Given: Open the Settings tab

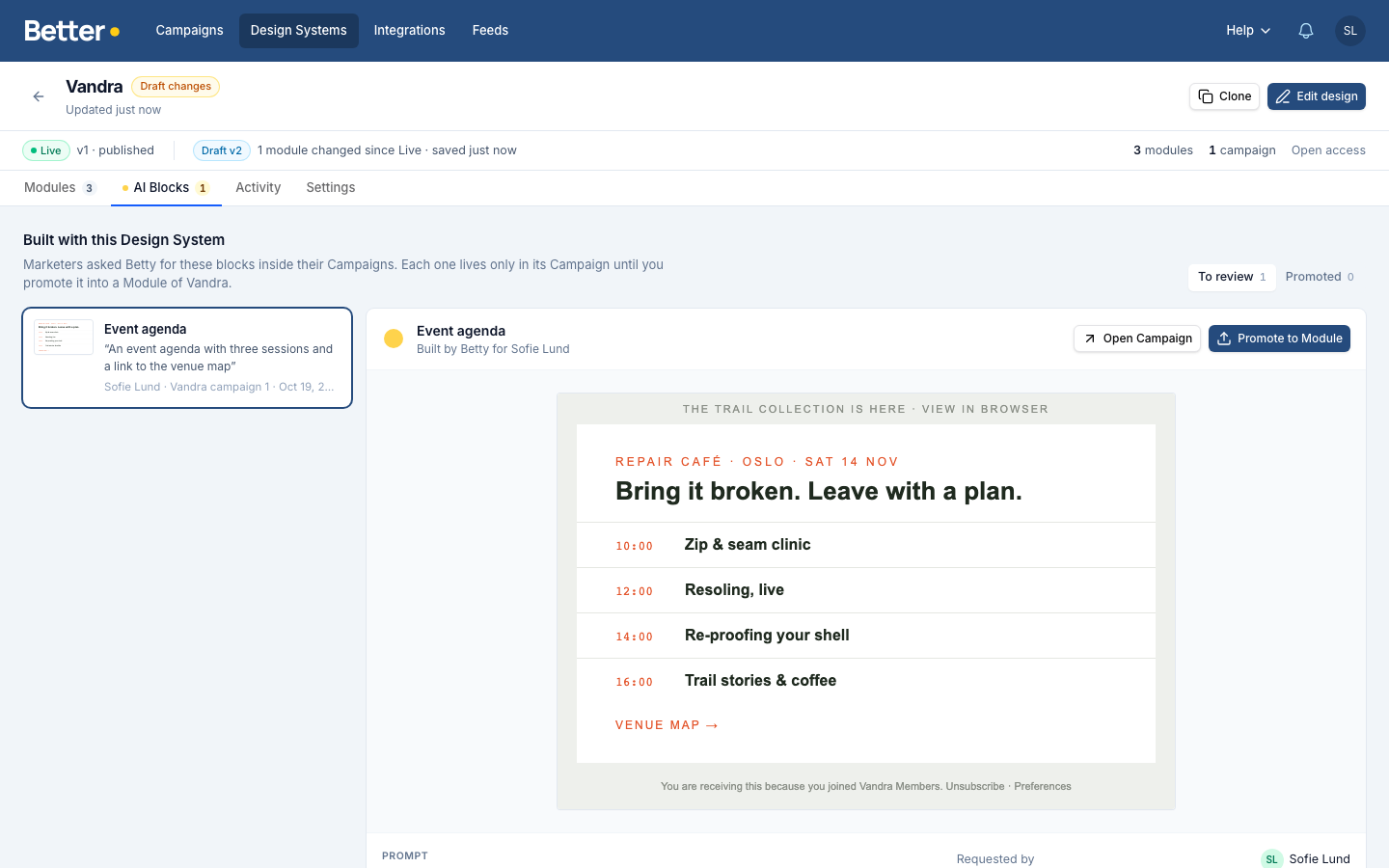Looking at the screenshot, I should (x=331, y=188).
